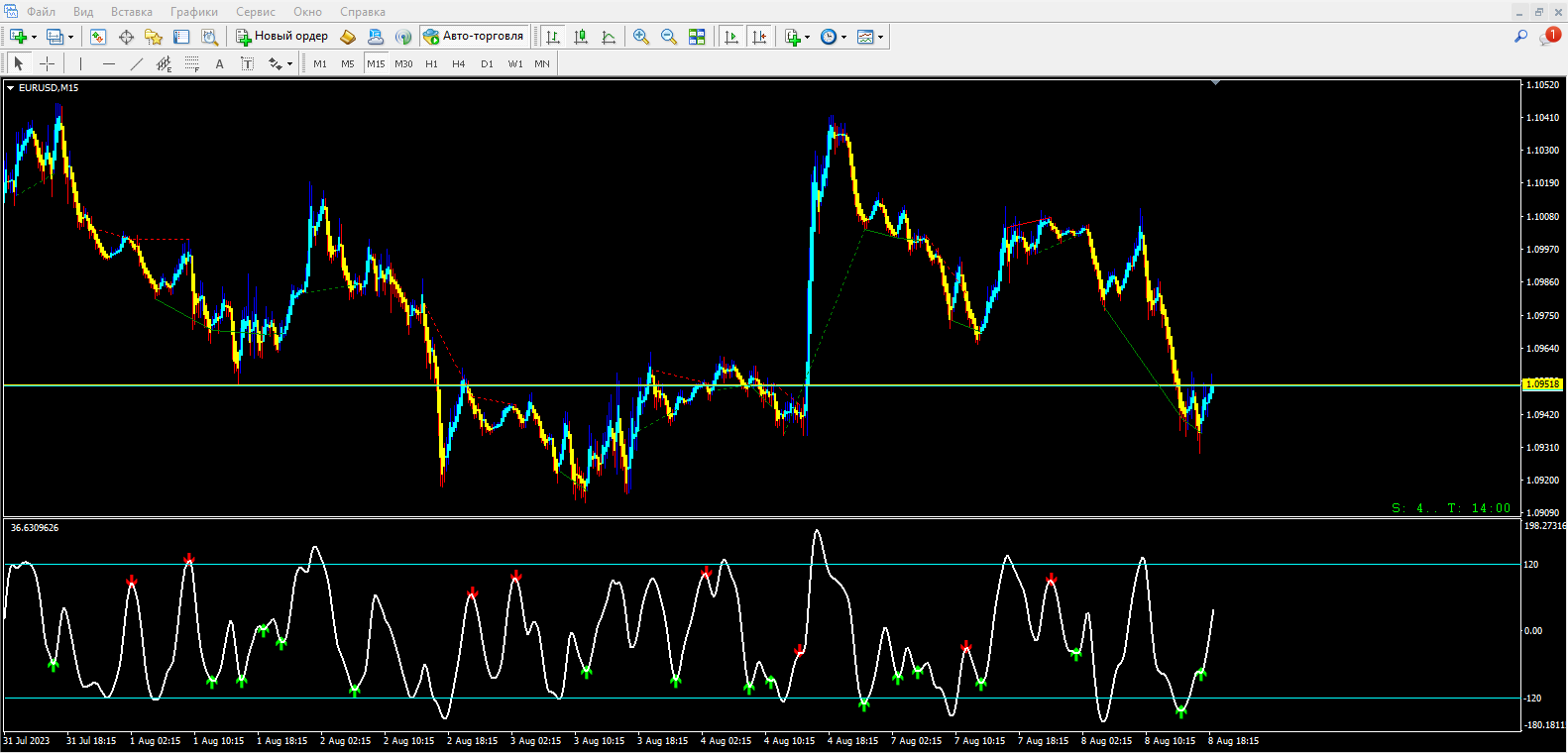Click the chart shift triangle marker

point(1215,83)
